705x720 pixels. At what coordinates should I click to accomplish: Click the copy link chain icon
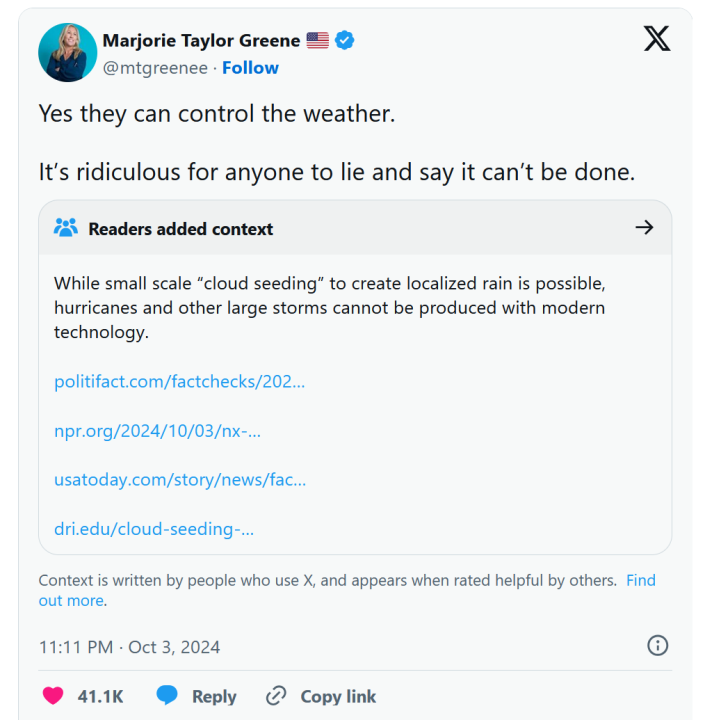(276, 696)
